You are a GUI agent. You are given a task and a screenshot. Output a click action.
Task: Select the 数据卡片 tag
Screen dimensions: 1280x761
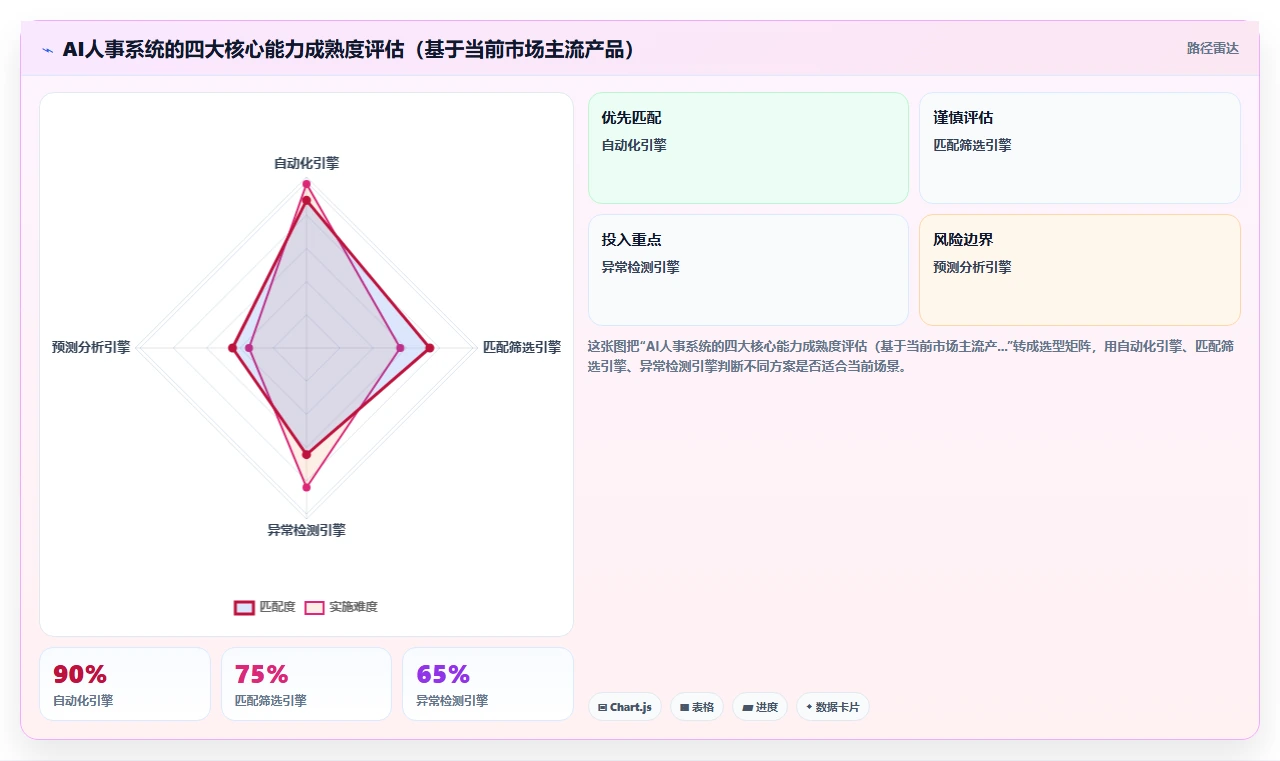pos(833,707)
